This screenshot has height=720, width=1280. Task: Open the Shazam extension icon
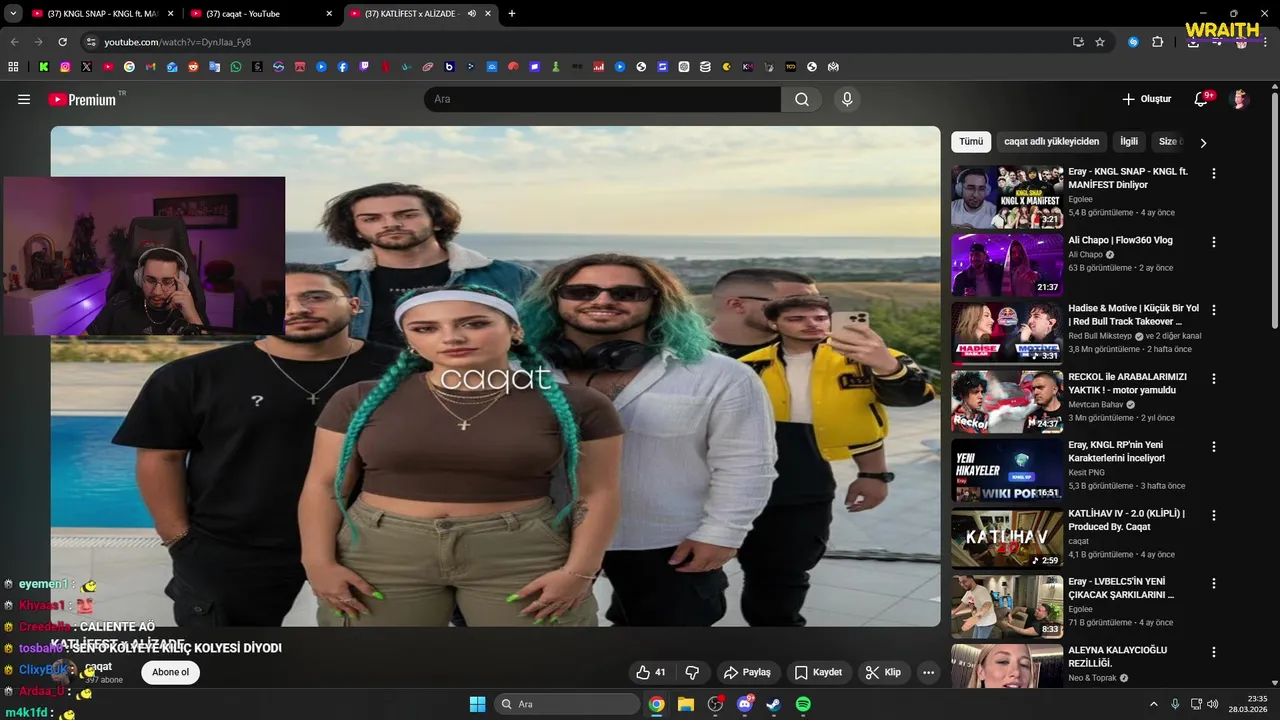click(x=1133, y=42)
